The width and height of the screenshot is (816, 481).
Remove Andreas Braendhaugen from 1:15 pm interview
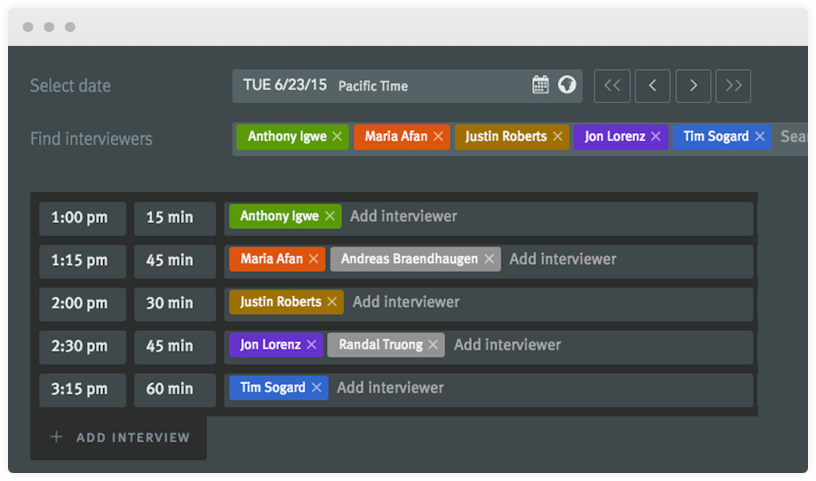(x=489, y=259)
